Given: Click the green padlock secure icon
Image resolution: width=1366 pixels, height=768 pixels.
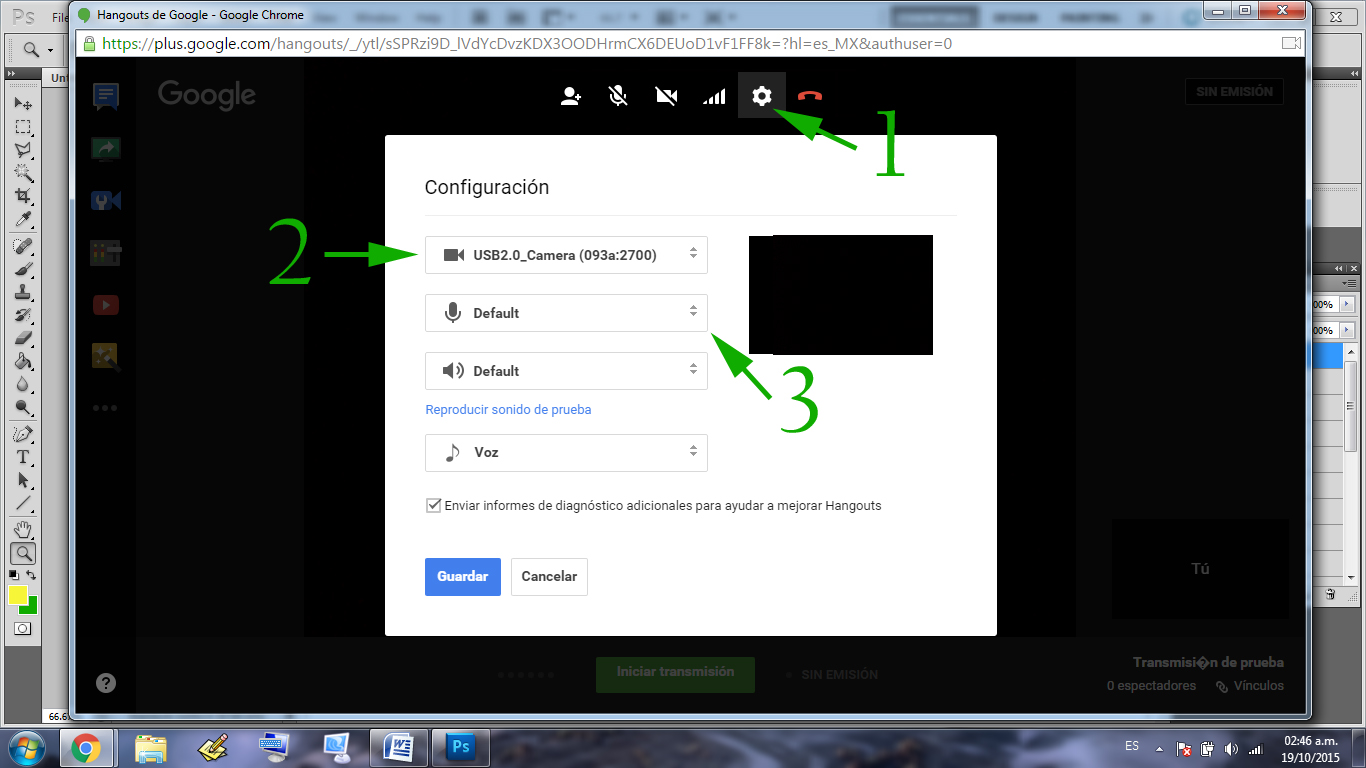Looking at the screenshot, I should click(x=89, y=44).
